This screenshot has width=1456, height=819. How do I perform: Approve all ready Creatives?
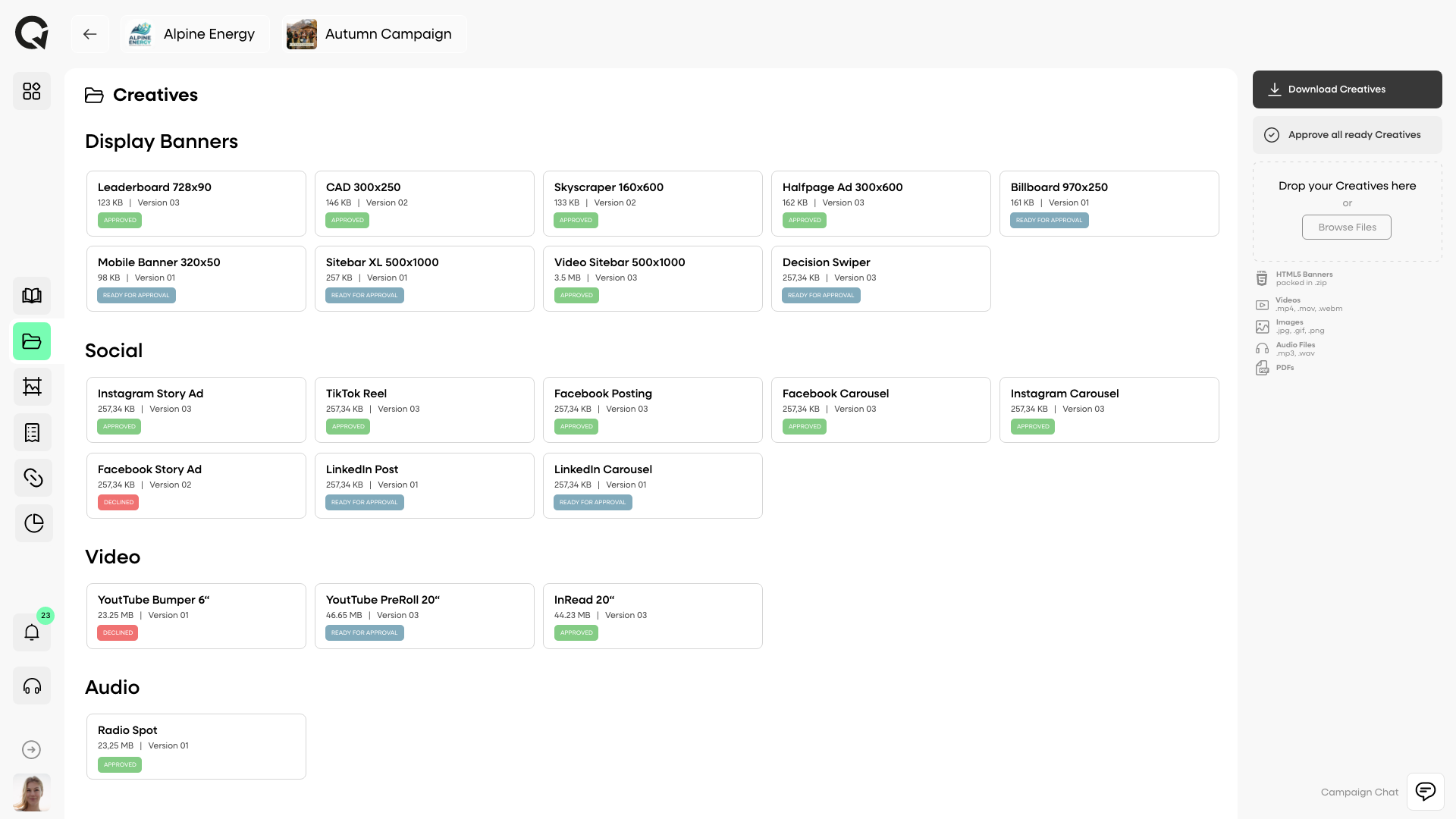coord(1347,134)
